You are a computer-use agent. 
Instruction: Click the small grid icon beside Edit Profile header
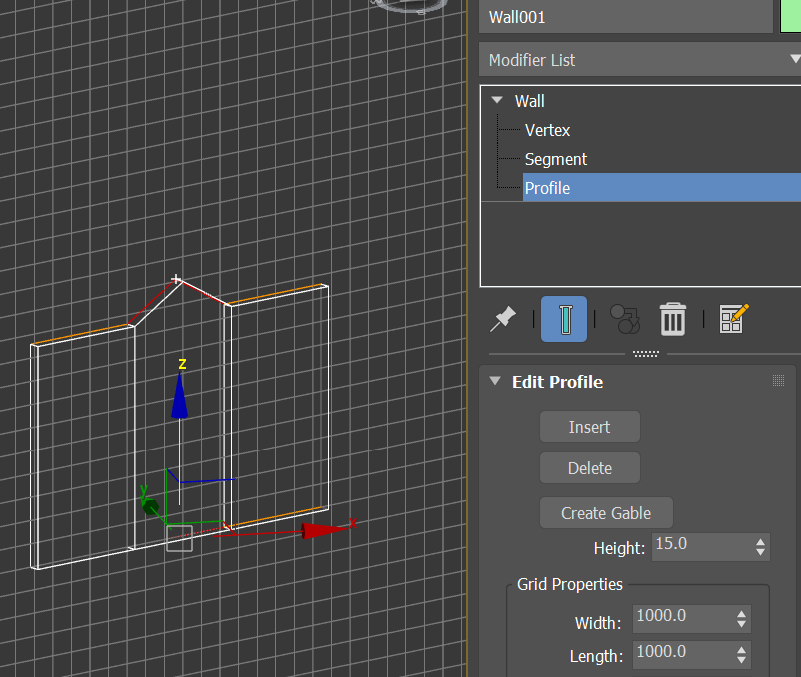[x=778, y=379]
